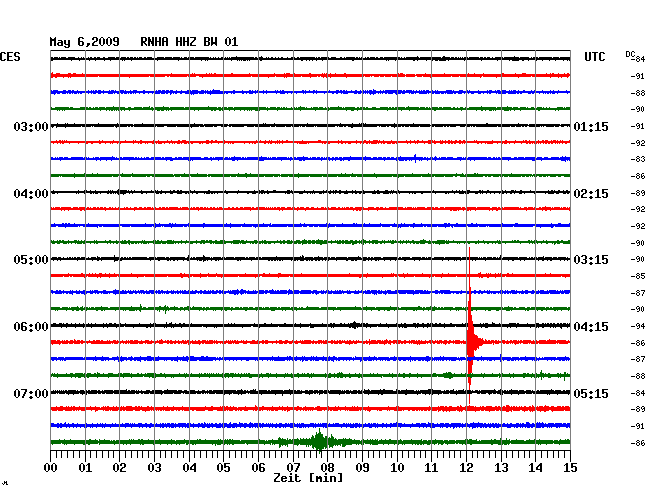Click the Zeit [min] axis label
This screenshot has width=650, height=494.
tap(309, 478)
